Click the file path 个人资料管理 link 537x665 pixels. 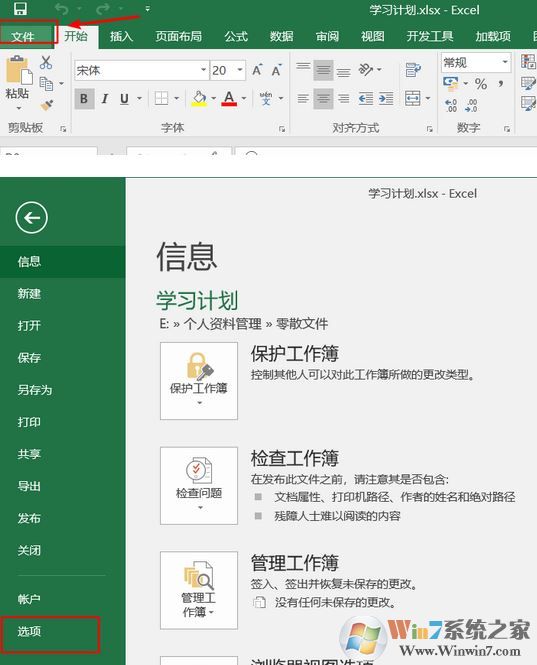tap(223, 324)
